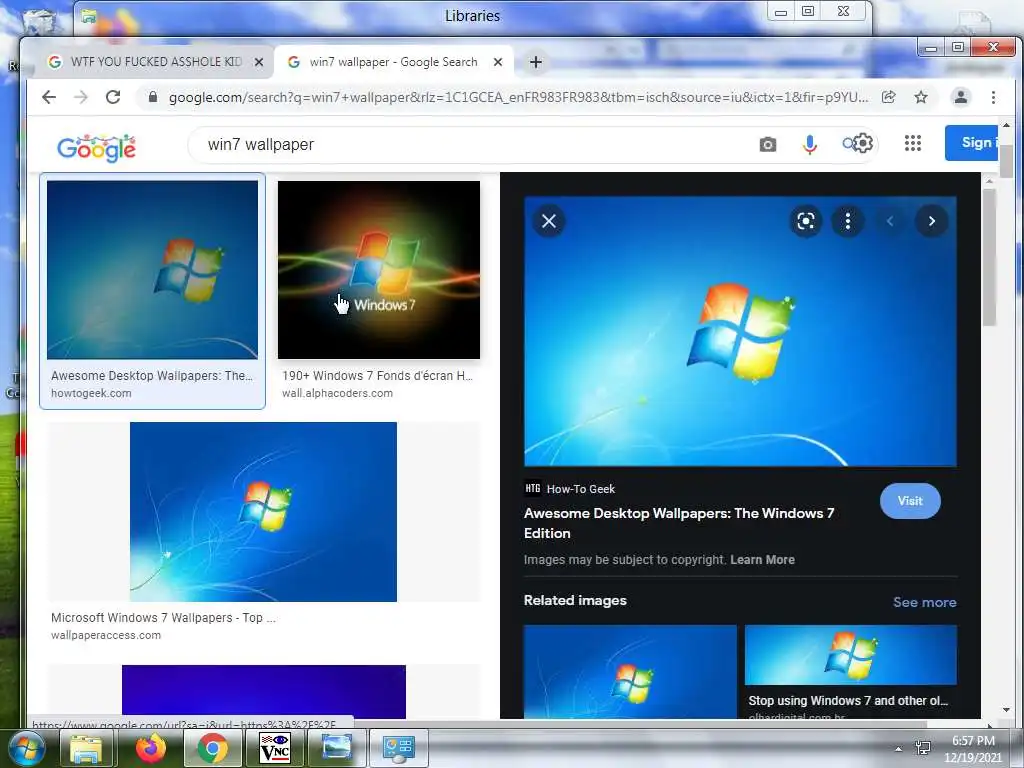Launch Firefox from the taskbar
This screenshot has height=768, width=1024.
pos(151,748)
